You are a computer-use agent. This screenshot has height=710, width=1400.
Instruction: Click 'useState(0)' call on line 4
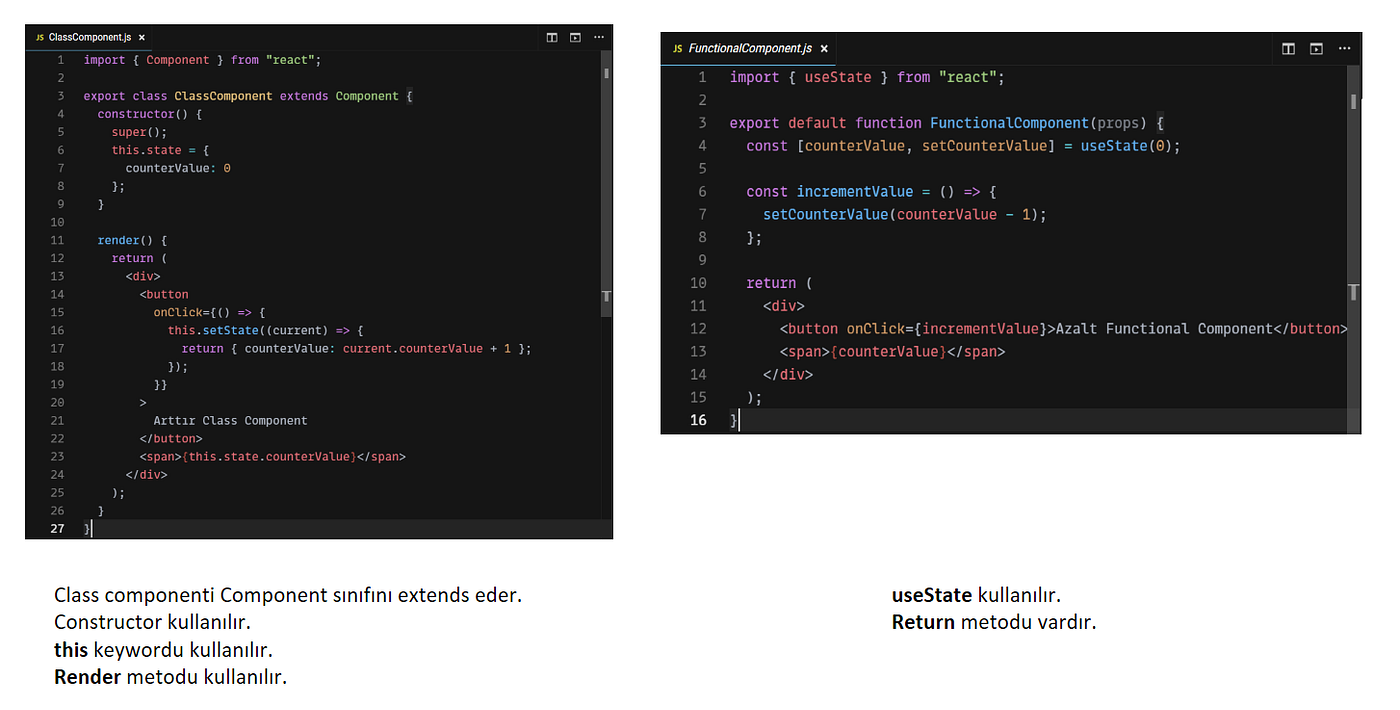tap(1126, 146)
